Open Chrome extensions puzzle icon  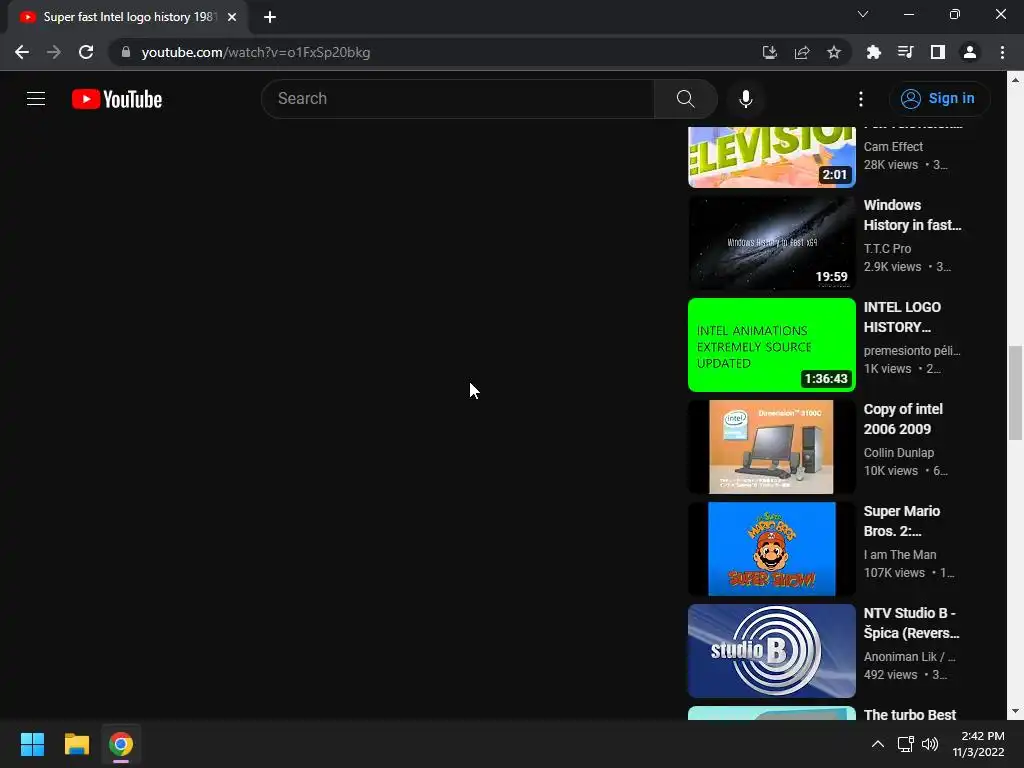873,52
